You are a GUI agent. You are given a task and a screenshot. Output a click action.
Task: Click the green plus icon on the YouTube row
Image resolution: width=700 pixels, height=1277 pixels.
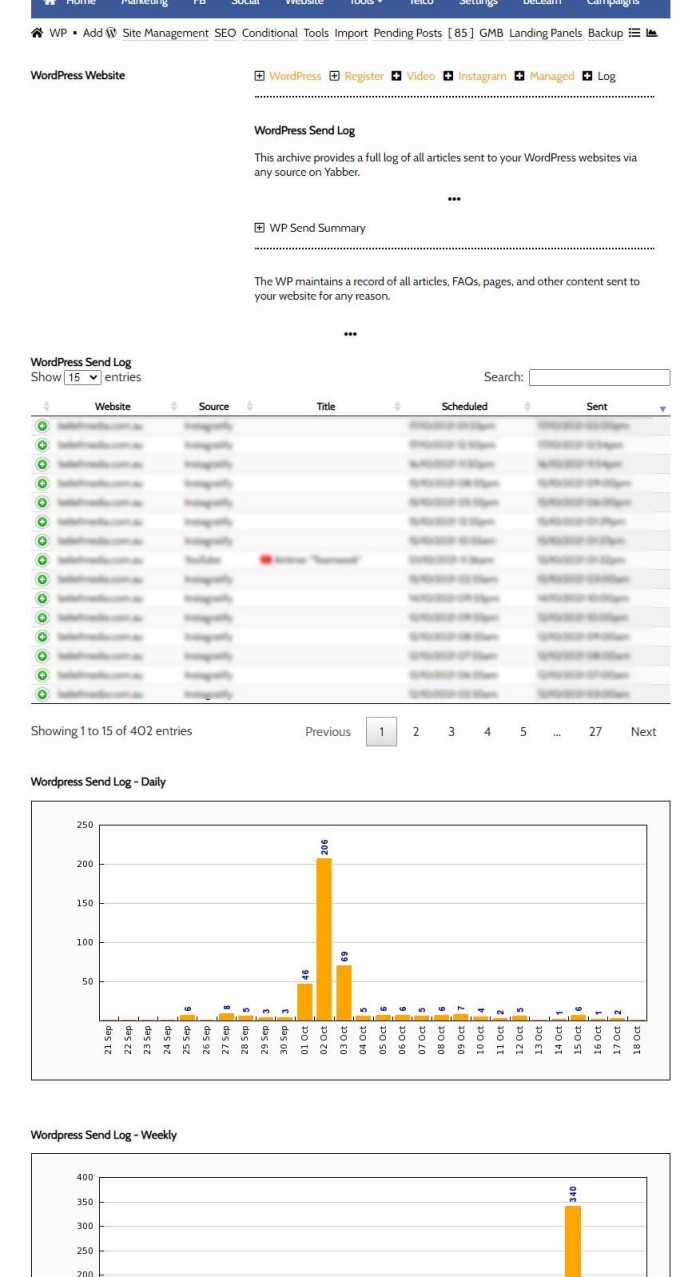point(42,560)
